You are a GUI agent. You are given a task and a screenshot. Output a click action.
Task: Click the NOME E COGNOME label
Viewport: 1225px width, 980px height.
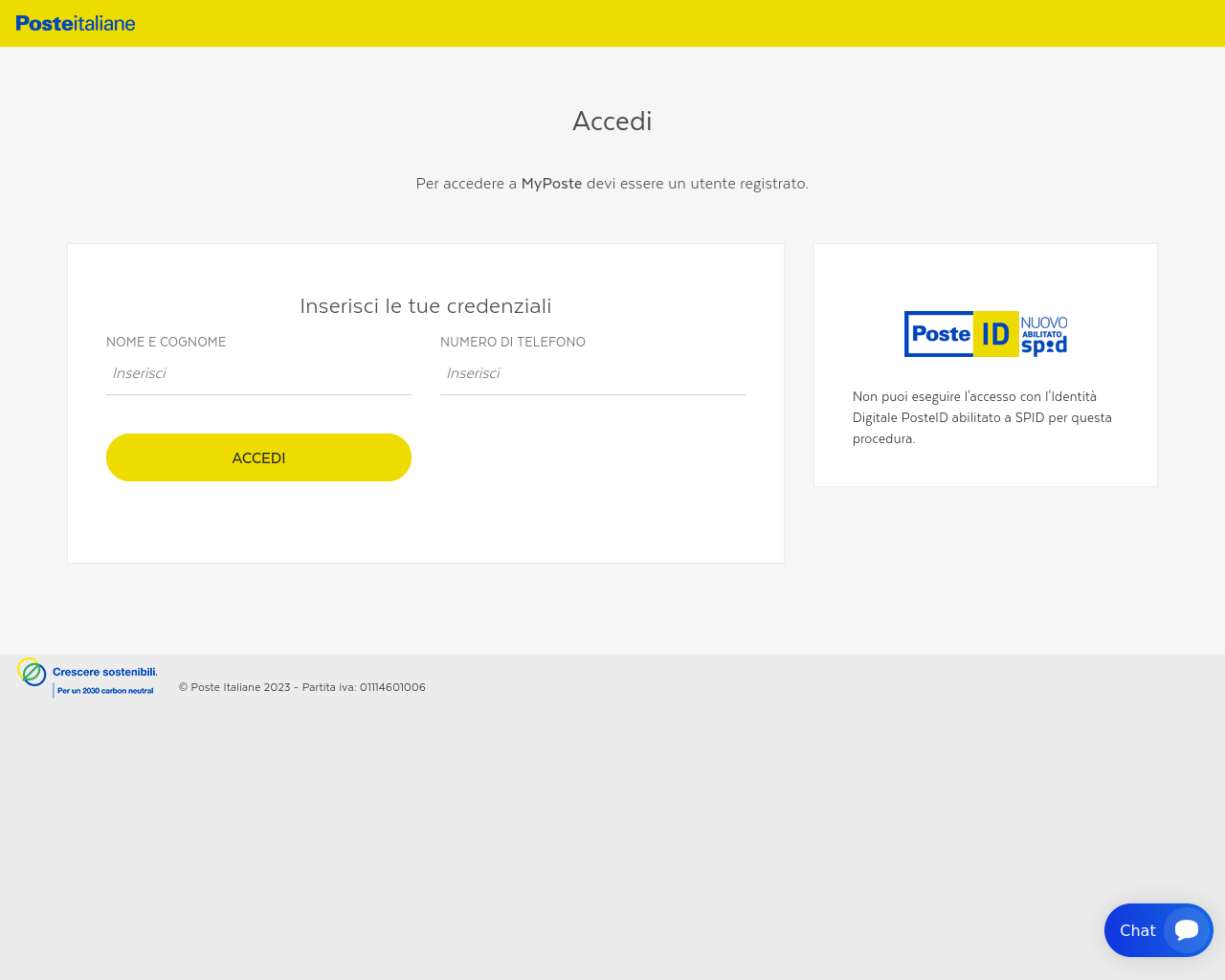167,342
